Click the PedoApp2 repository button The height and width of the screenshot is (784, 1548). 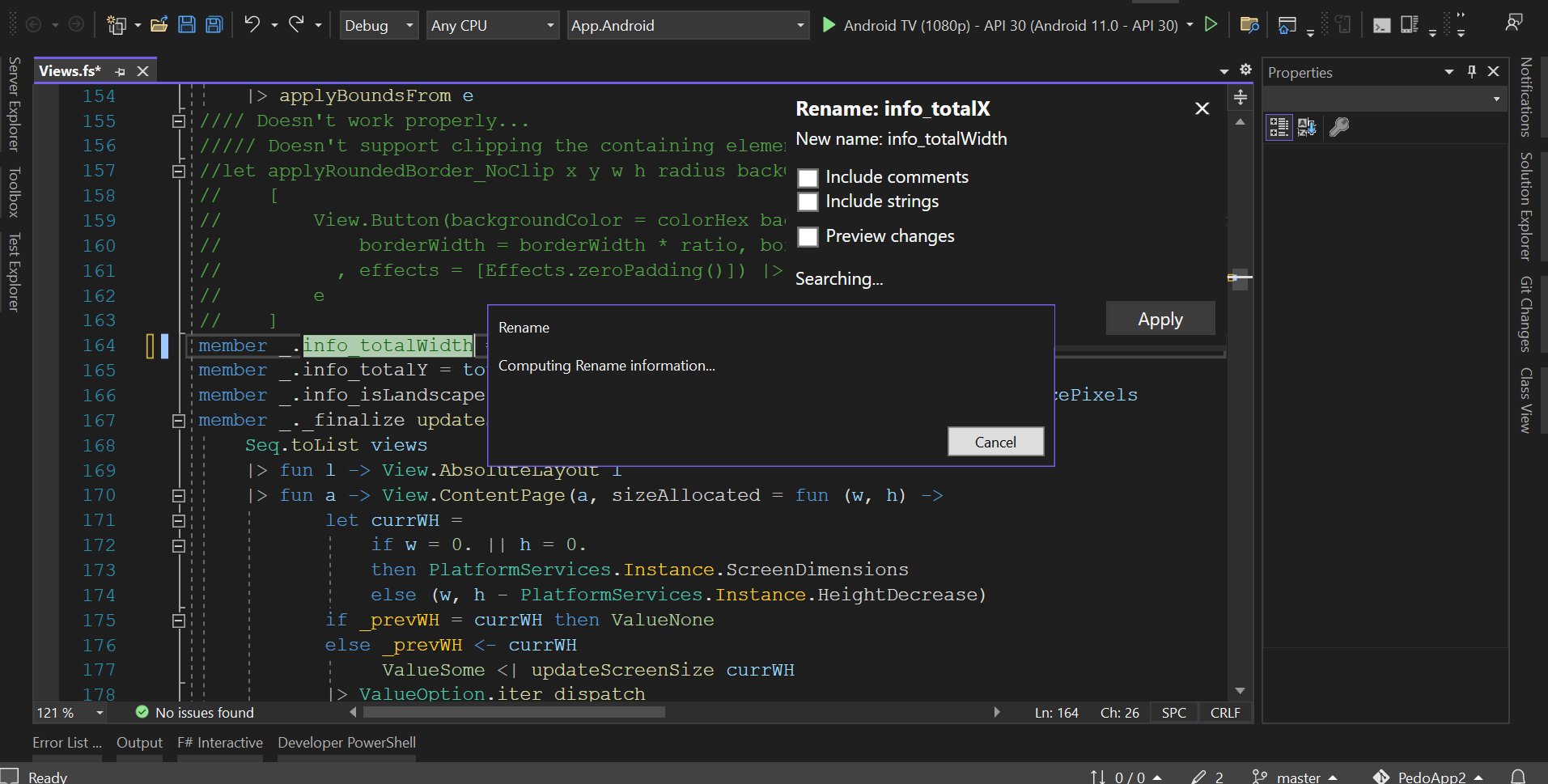click(1428, 777)
